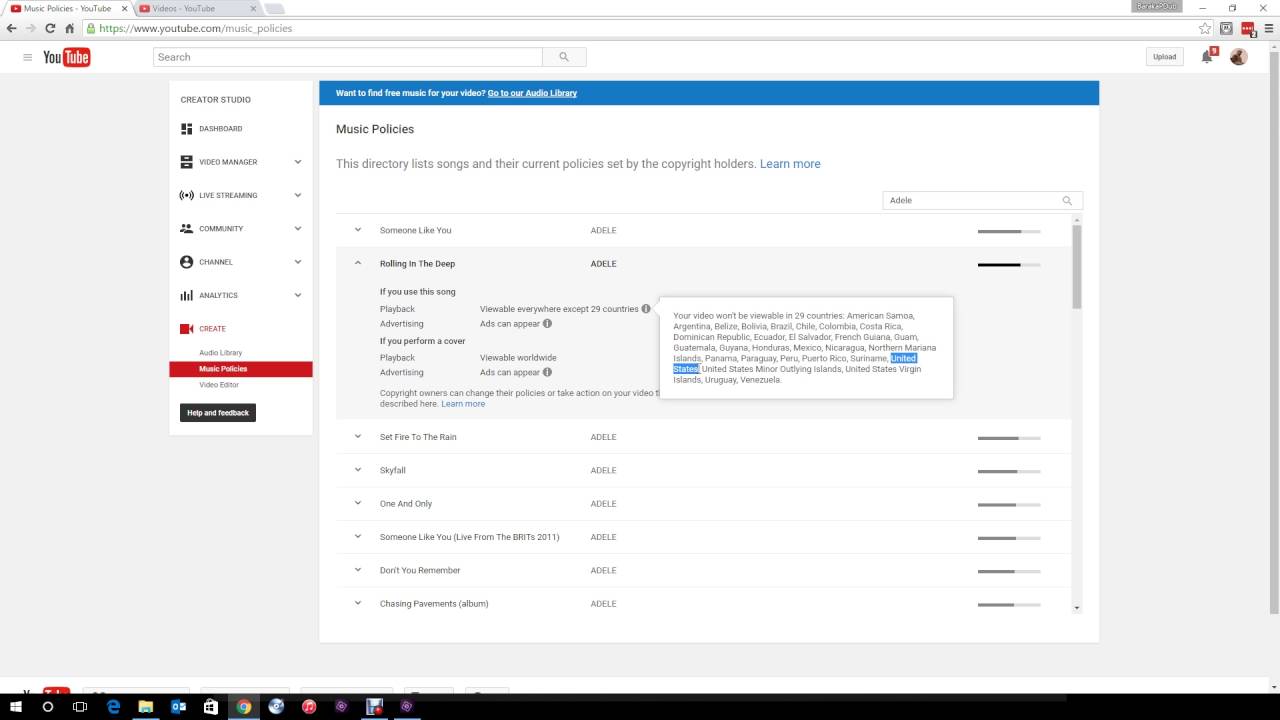Viewport: 1280px width, 720px height.
Task: Click info icon beside cover Ads can appear
Action: [x=547, y=372]
